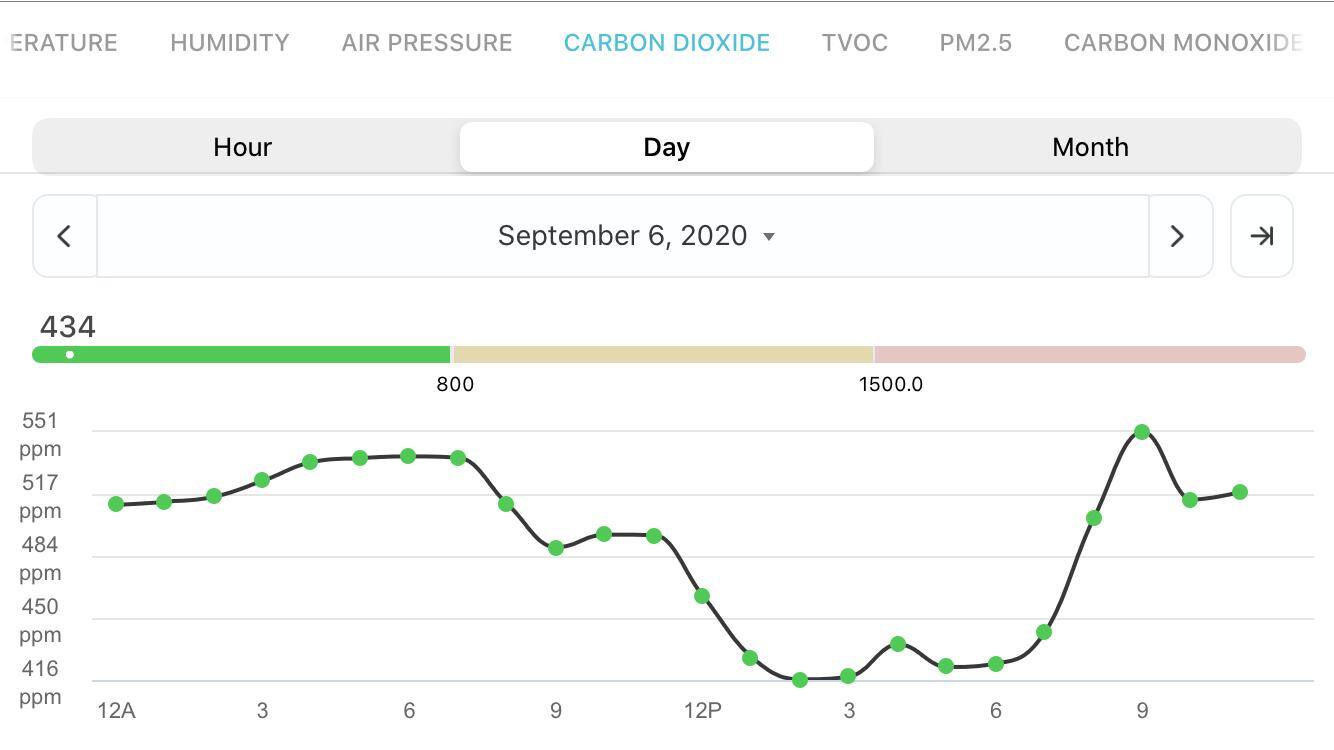Select the 9 PM peak data point
The width and height of the screenshot is (1334, 750).
(1142, 432)
